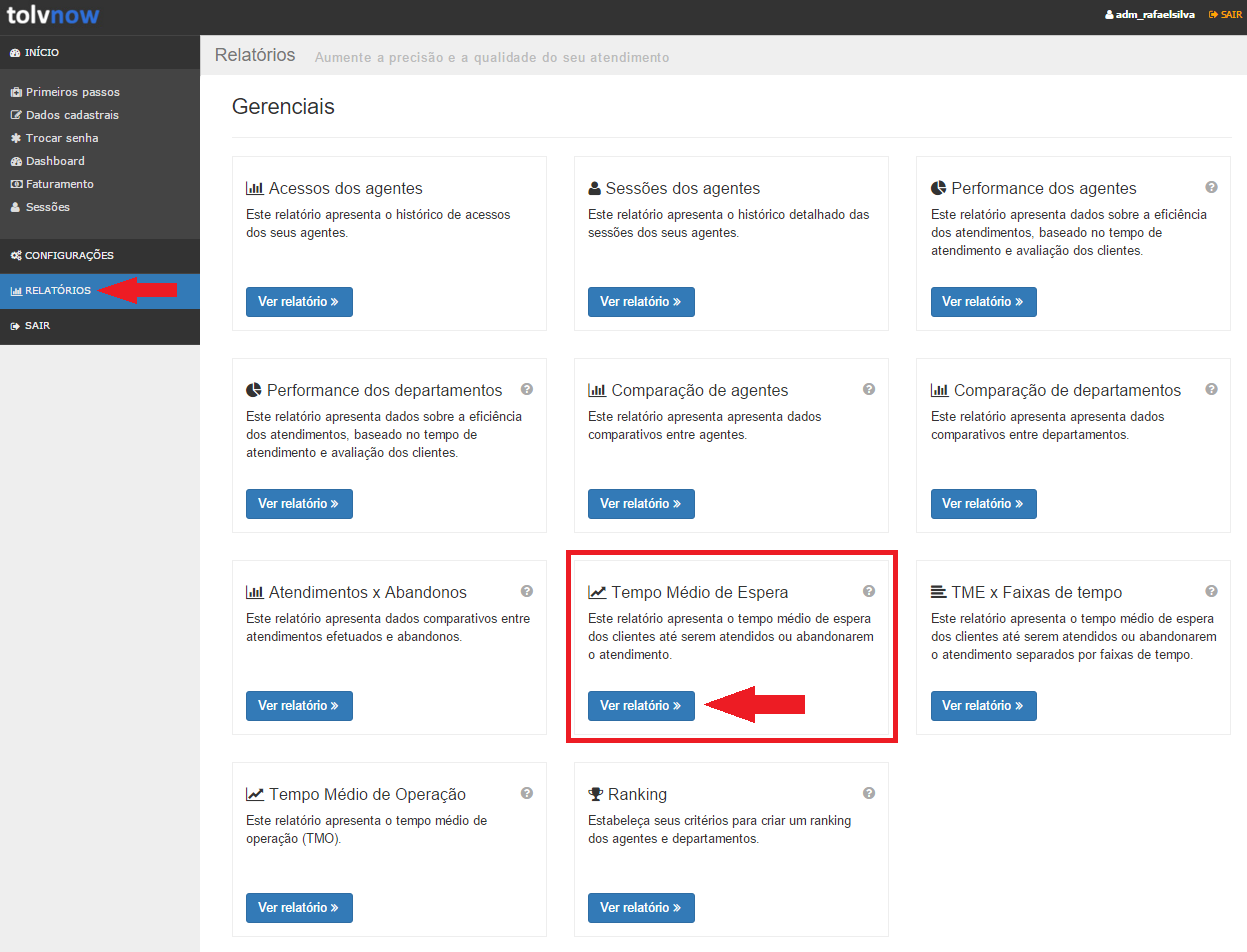Click trophy icon beside Ranking
The height and width of the screenshot is (952, 1247).
pos(596,794)
